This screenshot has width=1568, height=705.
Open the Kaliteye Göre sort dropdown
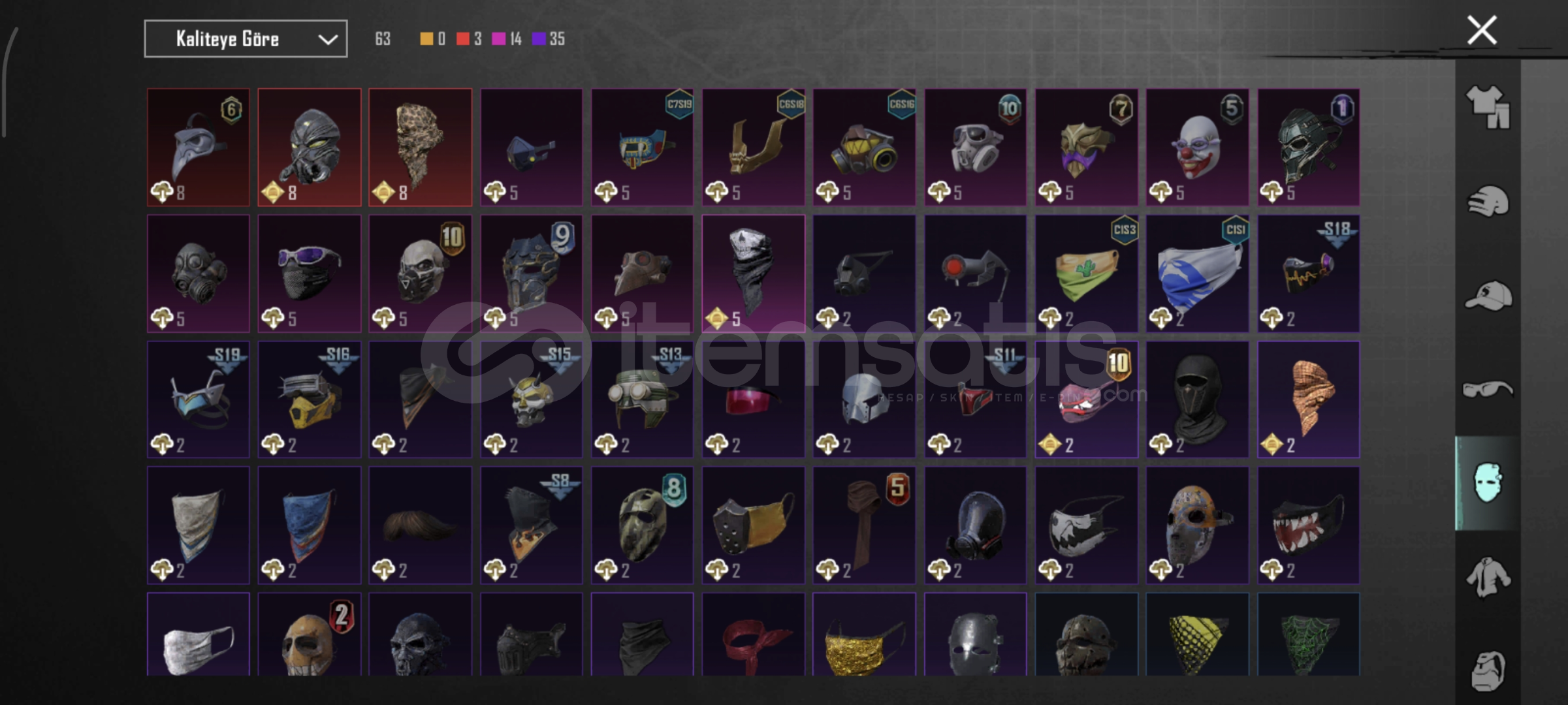pyautogui.click(x=246, y=39)
